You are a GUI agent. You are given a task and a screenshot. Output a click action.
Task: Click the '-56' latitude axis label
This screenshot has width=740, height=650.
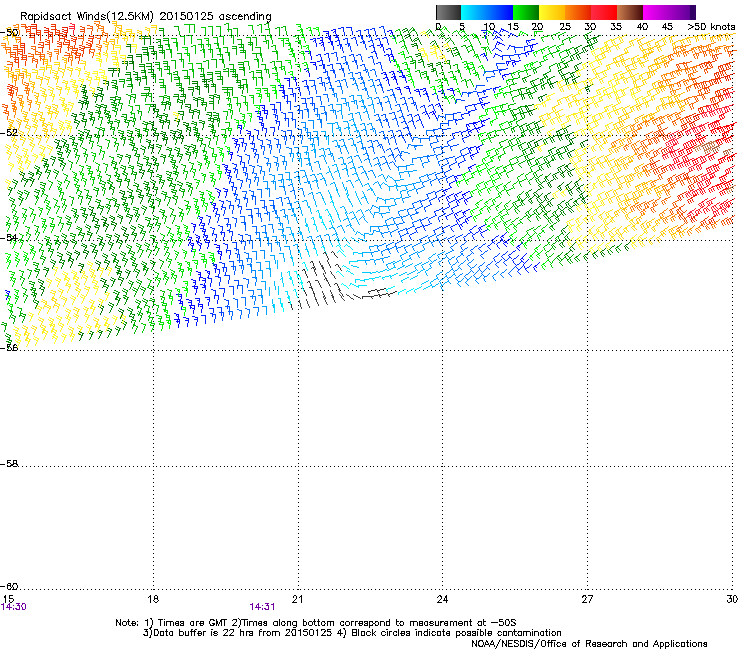(10, 348)
